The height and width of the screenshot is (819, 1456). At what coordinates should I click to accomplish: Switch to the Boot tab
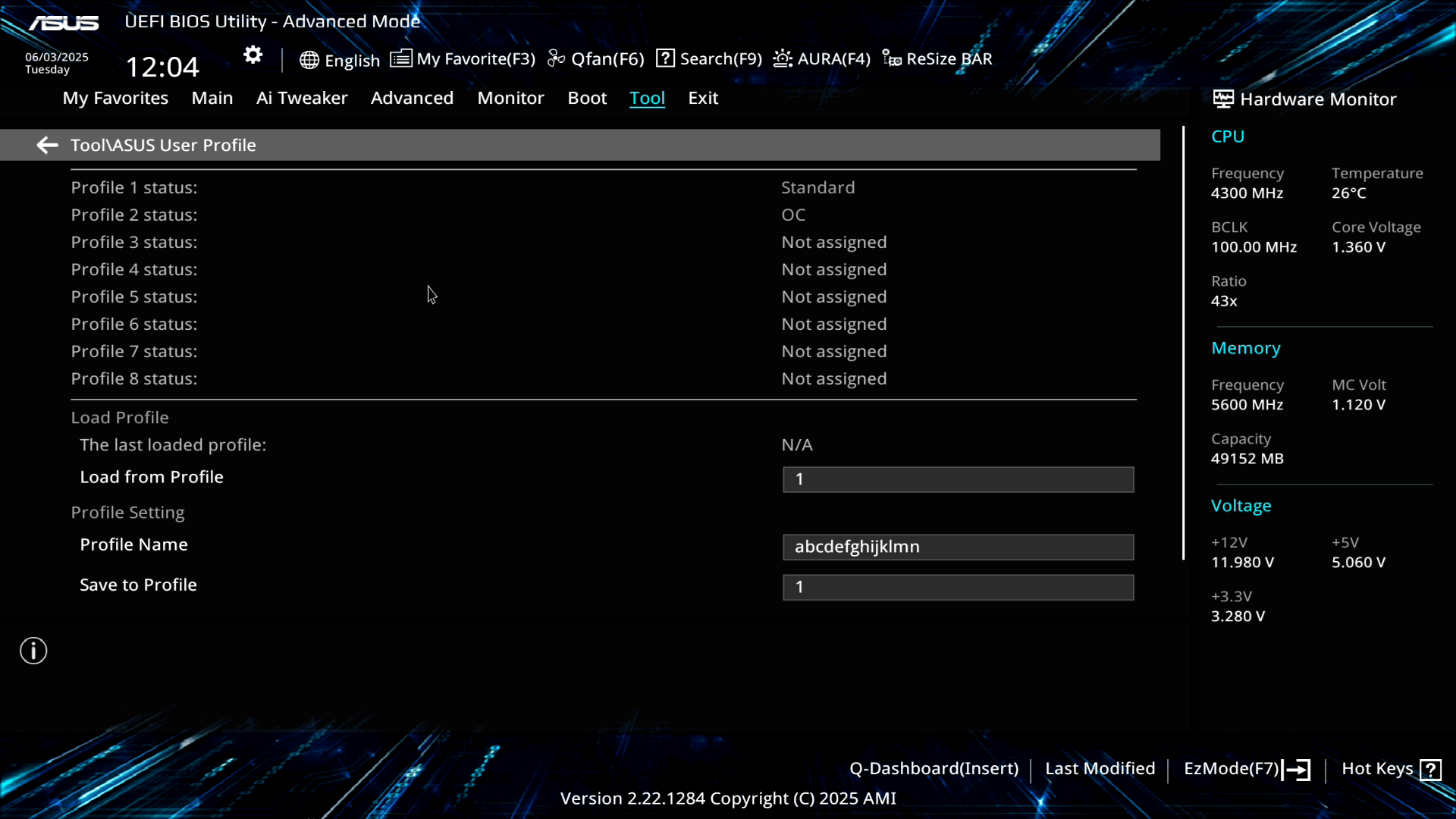(x=587, y=98)
